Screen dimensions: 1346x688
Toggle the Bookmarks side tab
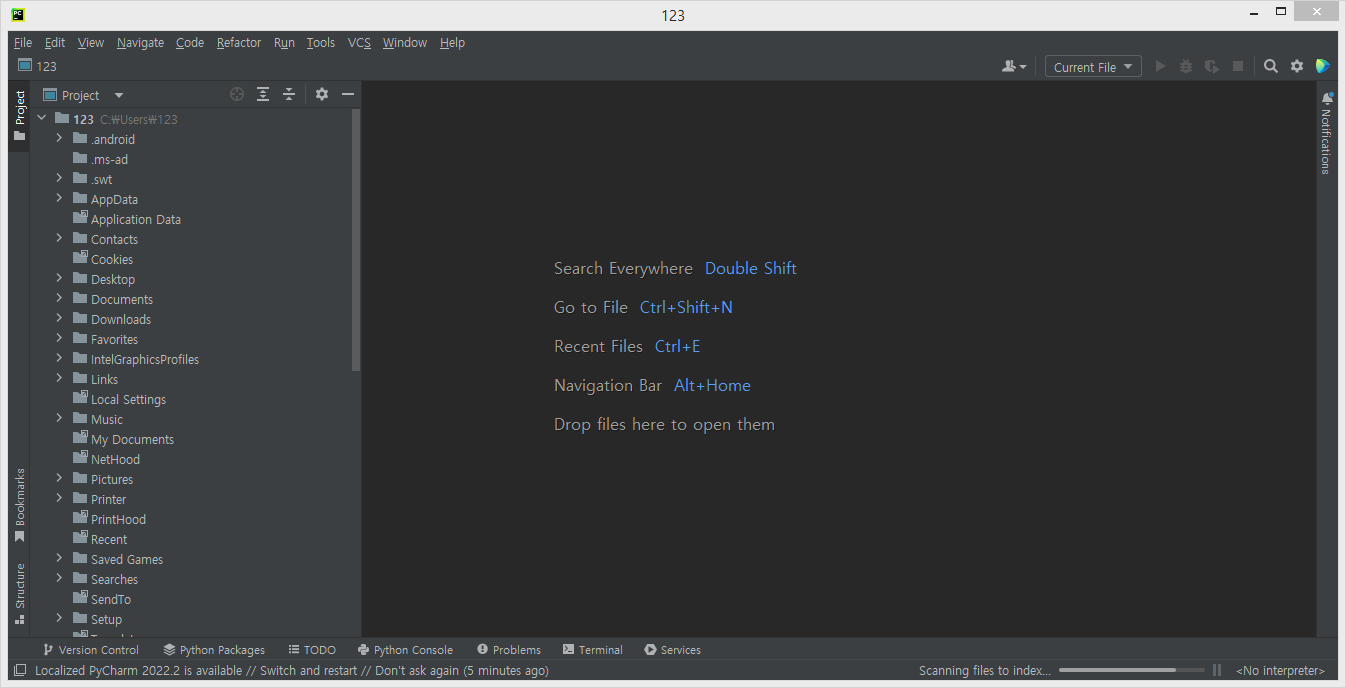pyautogui.click(x=19, y=506)
